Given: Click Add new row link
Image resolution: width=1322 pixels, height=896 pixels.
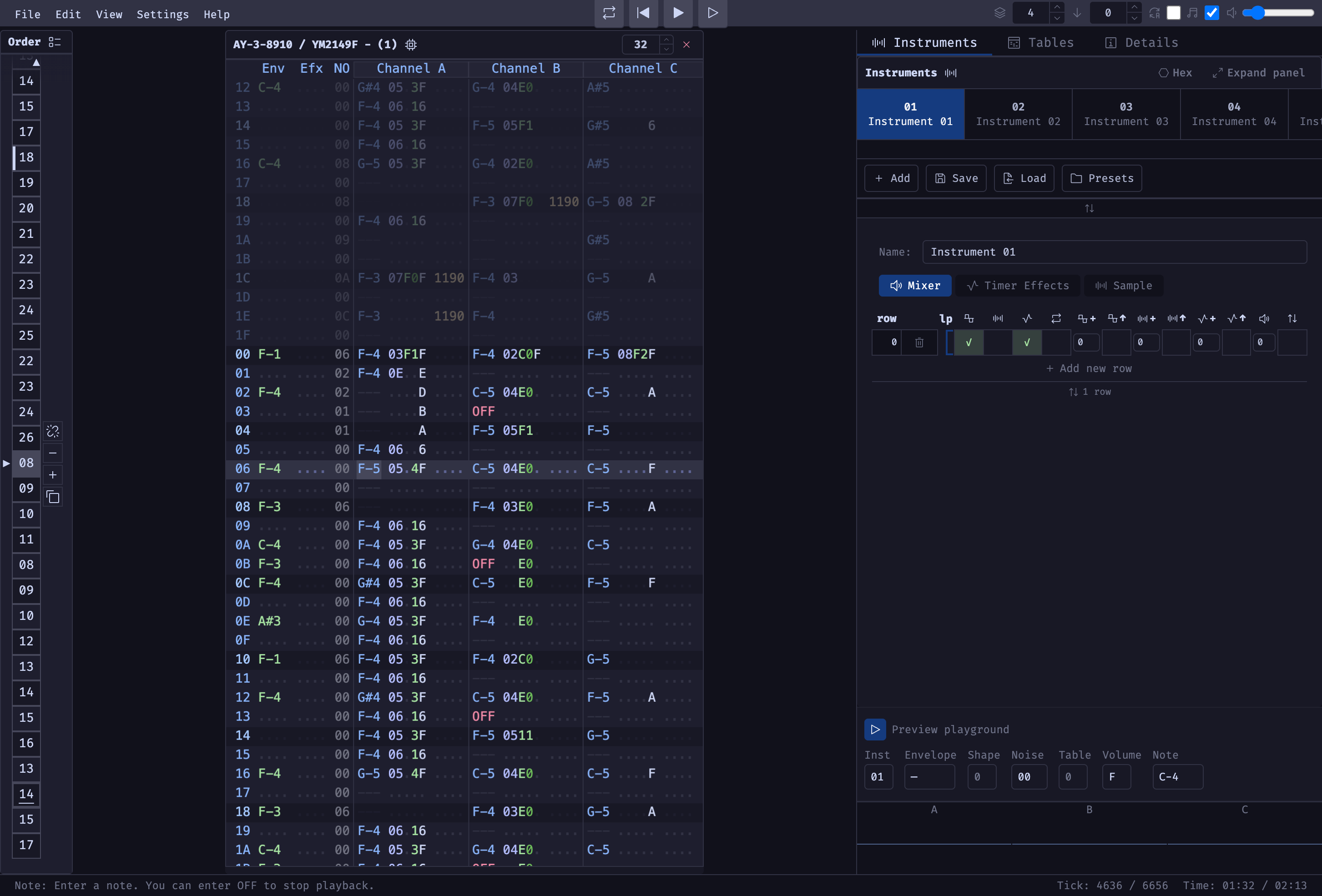Looking at the screenshot, I should pyautogui.click(x=1089, y=369).
